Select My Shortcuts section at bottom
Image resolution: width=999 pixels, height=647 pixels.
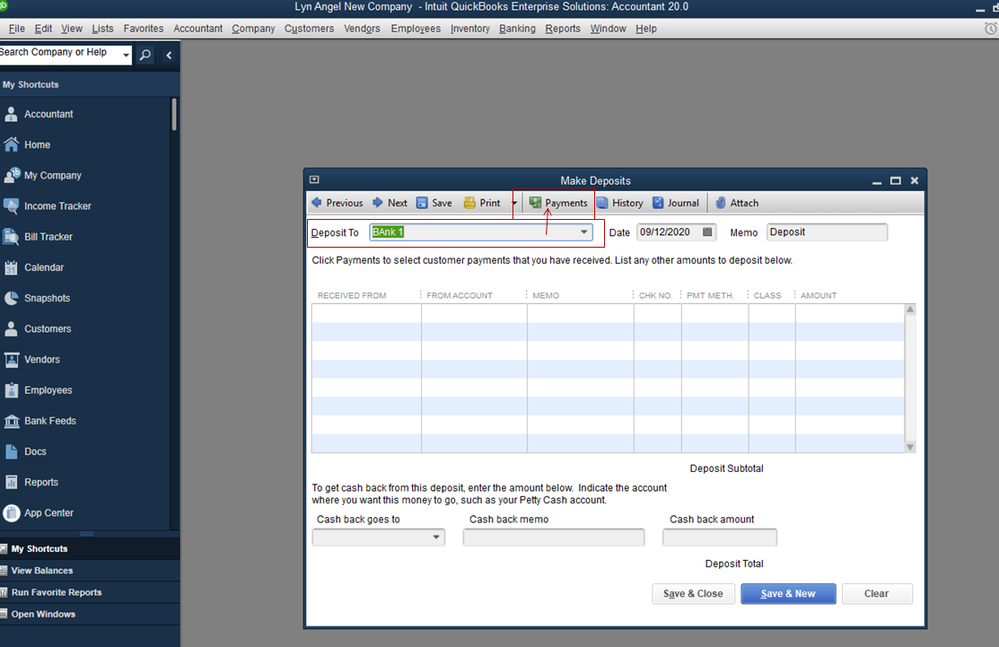click(x=90, y=549)
